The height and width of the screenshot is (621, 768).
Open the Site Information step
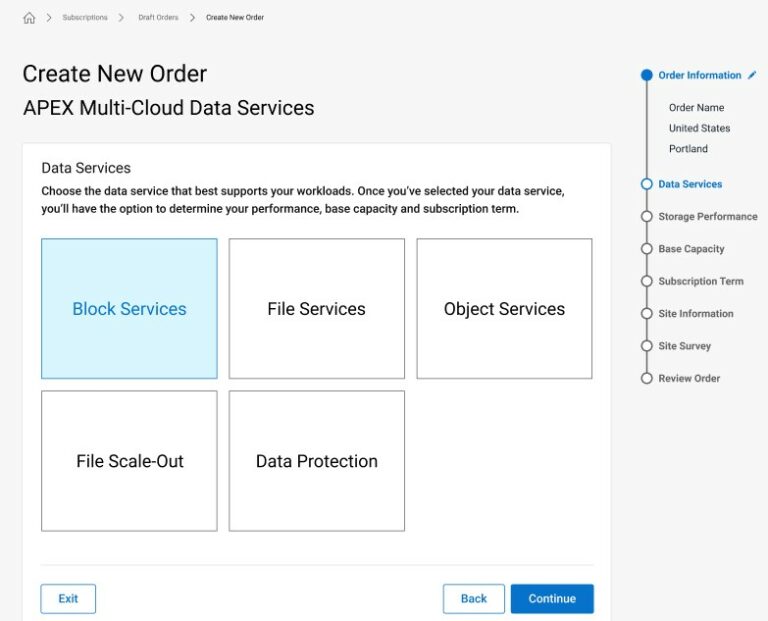696,313
